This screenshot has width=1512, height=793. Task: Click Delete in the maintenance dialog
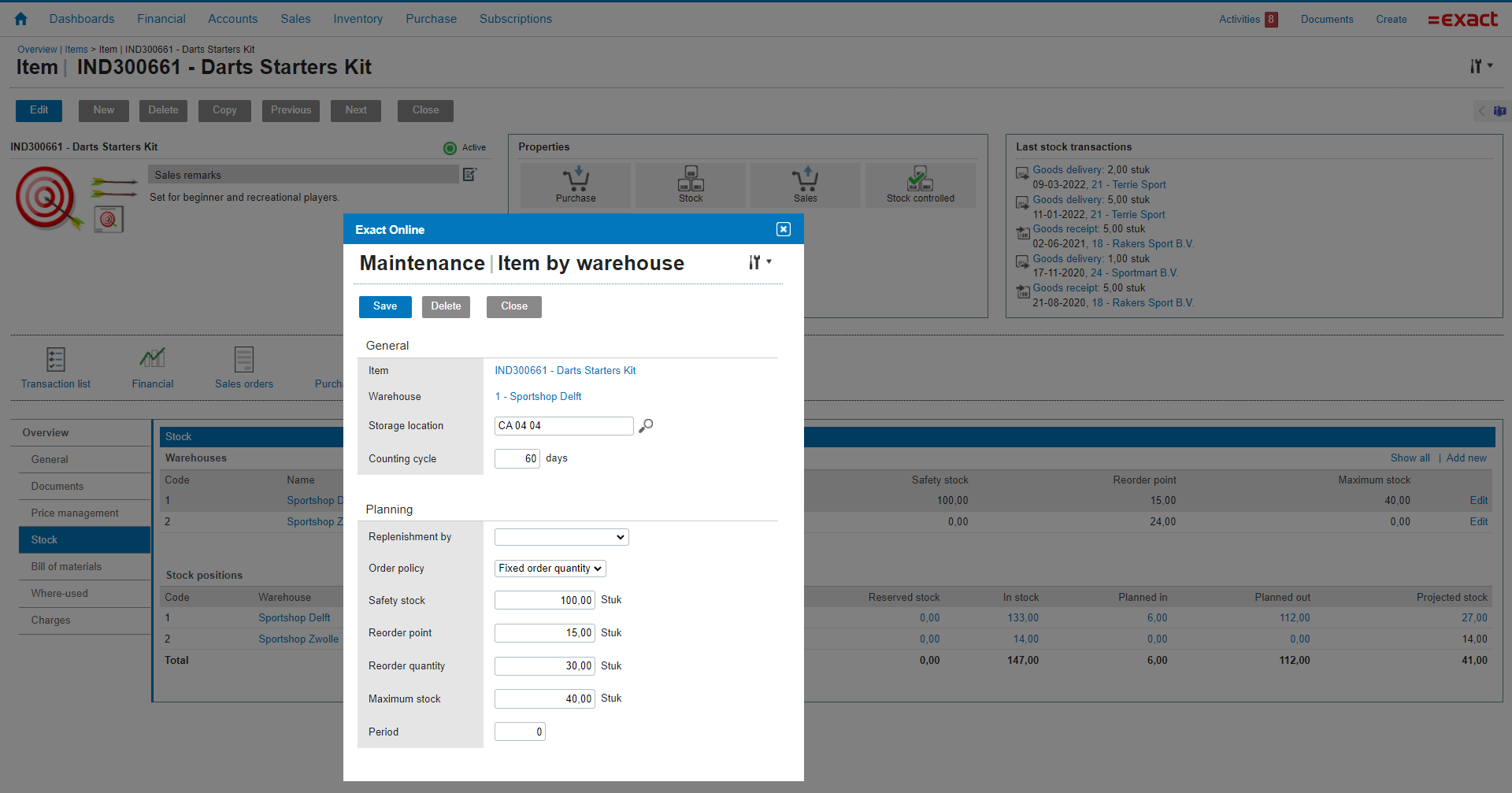446,306
